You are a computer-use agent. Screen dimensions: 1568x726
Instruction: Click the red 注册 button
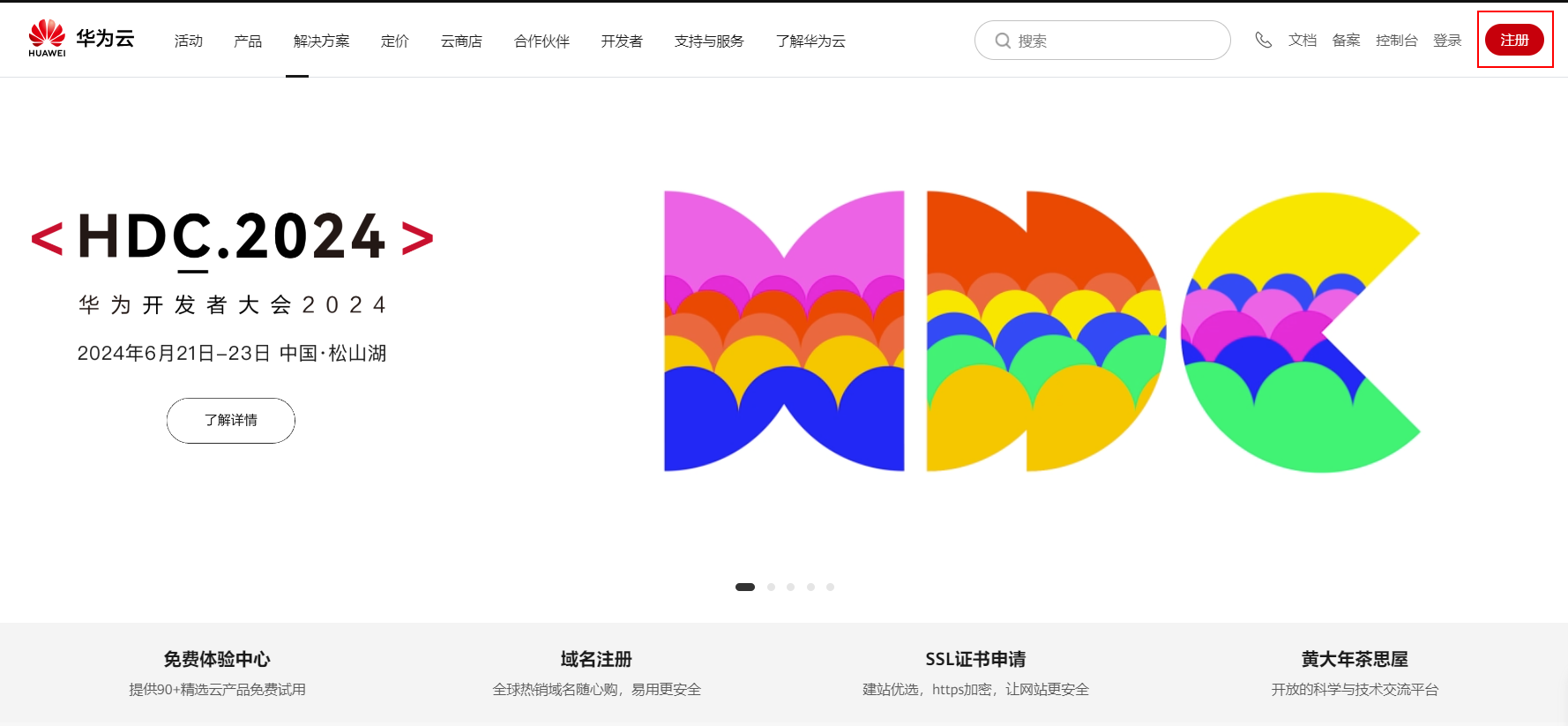point(1514,40)
